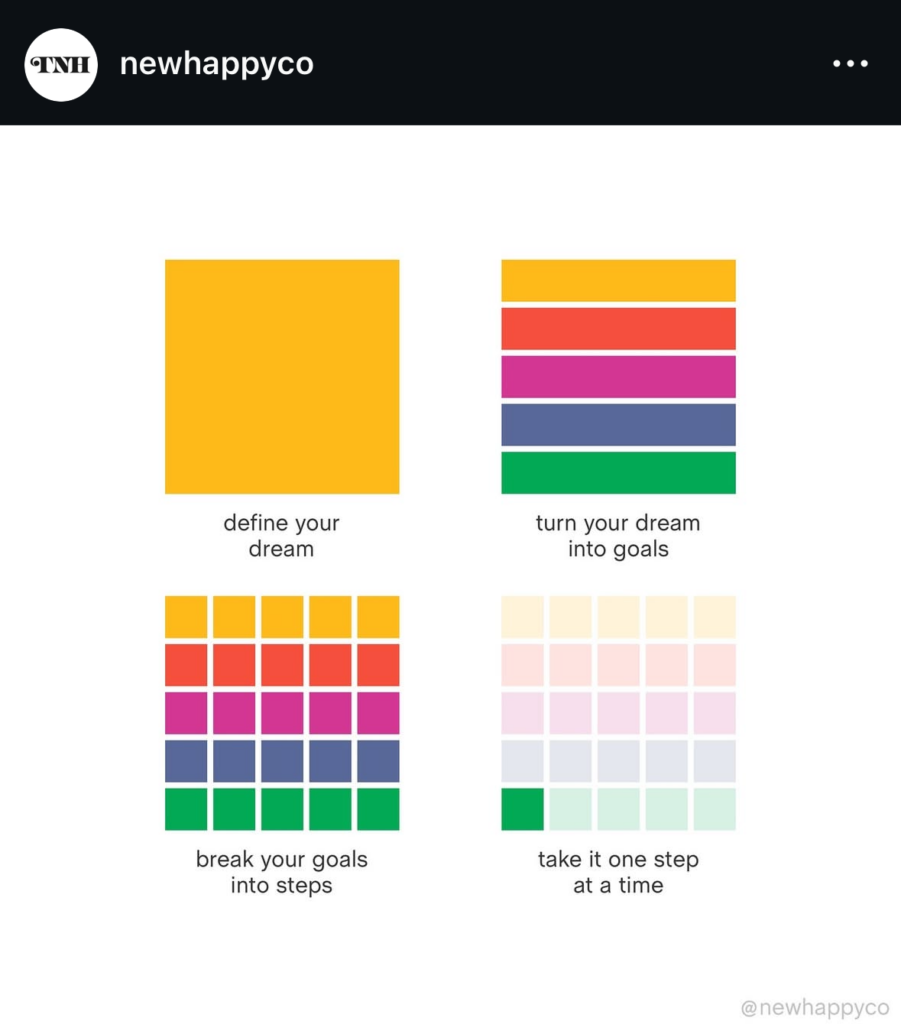The height and width of the screenshot is (1024, 901).
Task: Select last green square in steps grid
Action: tap(378, 809)
